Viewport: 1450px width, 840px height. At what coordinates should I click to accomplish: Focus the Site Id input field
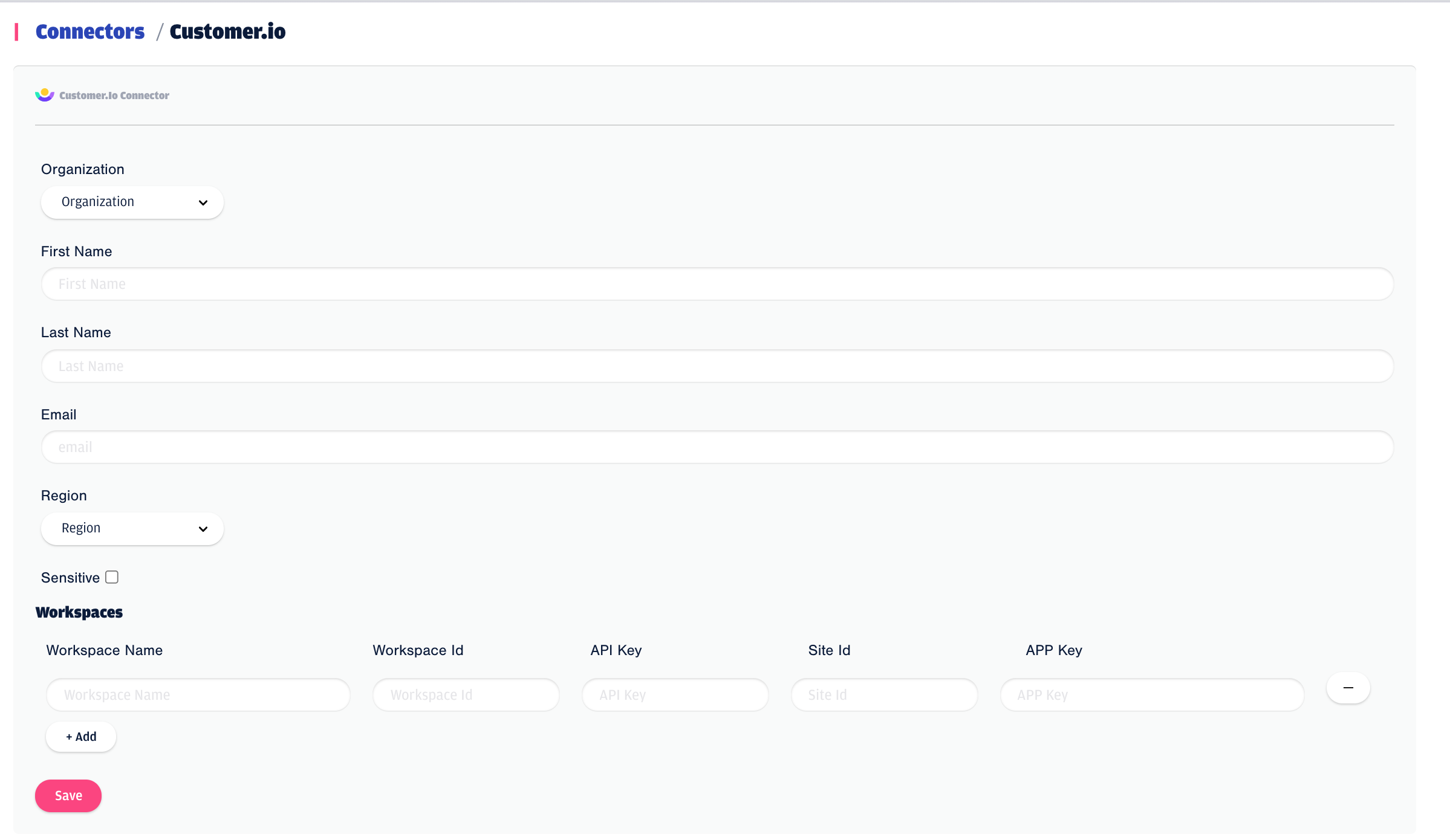click(x=885, y=695)
